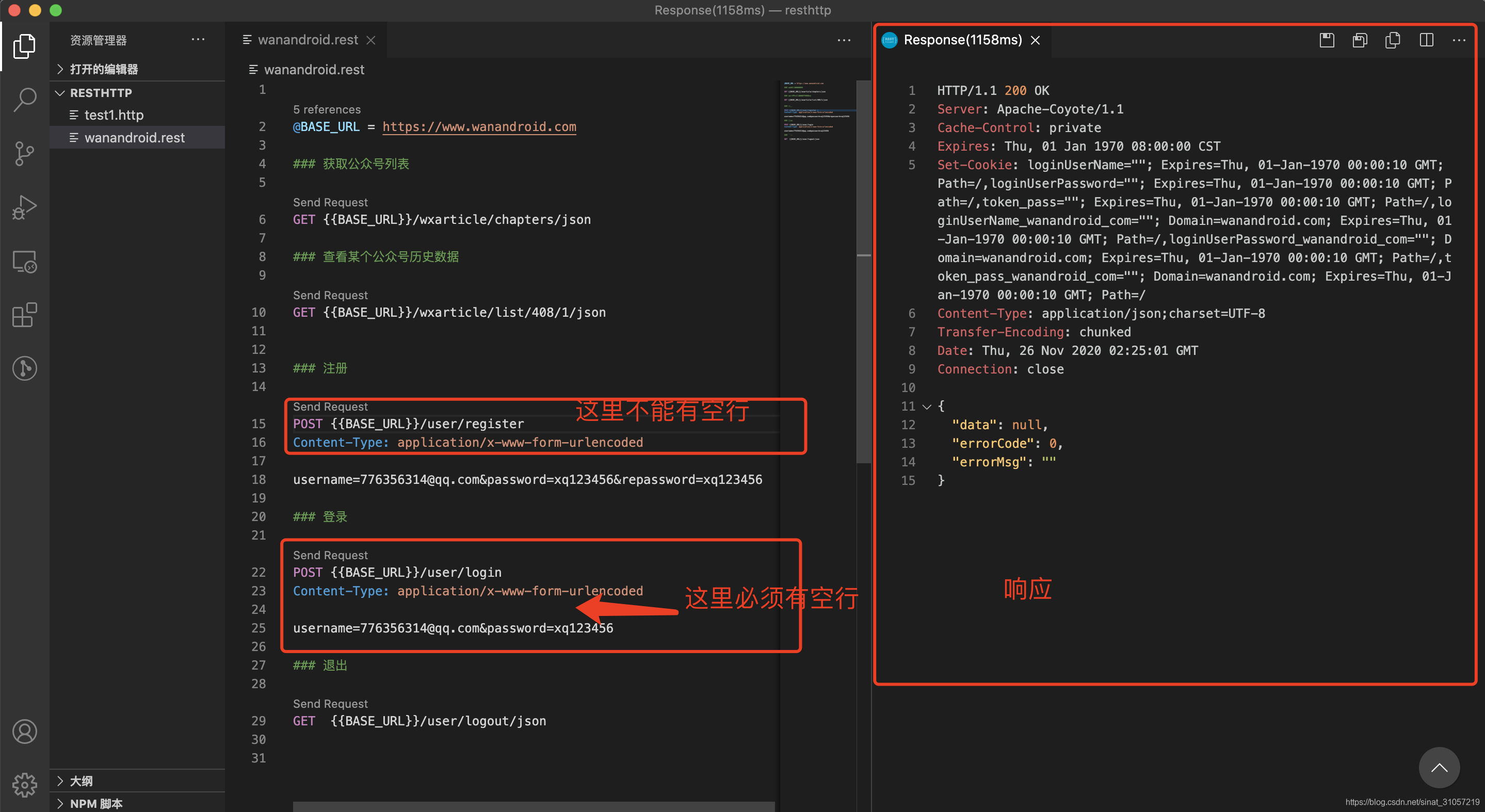
Task: Click the REST client icon on response tab
Action: click(x=890, y=40)
